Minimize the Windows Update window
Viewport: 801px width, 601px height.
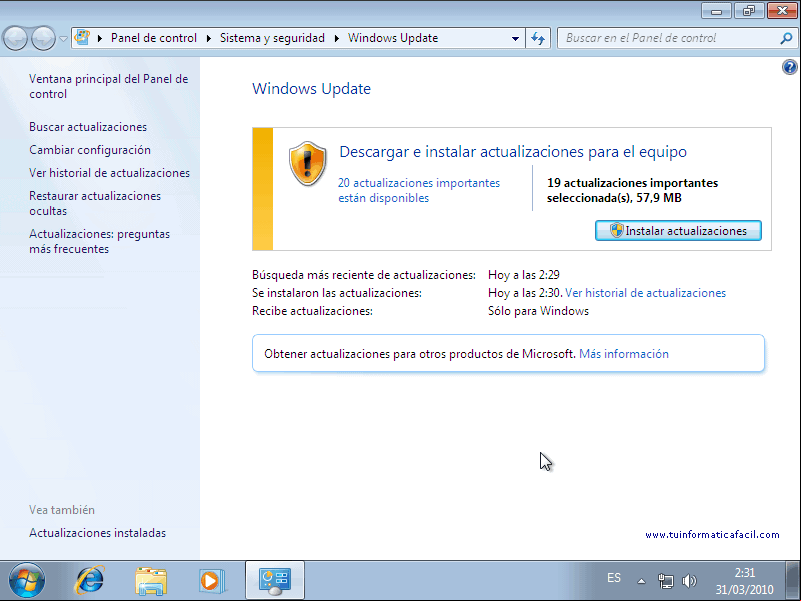716,11
